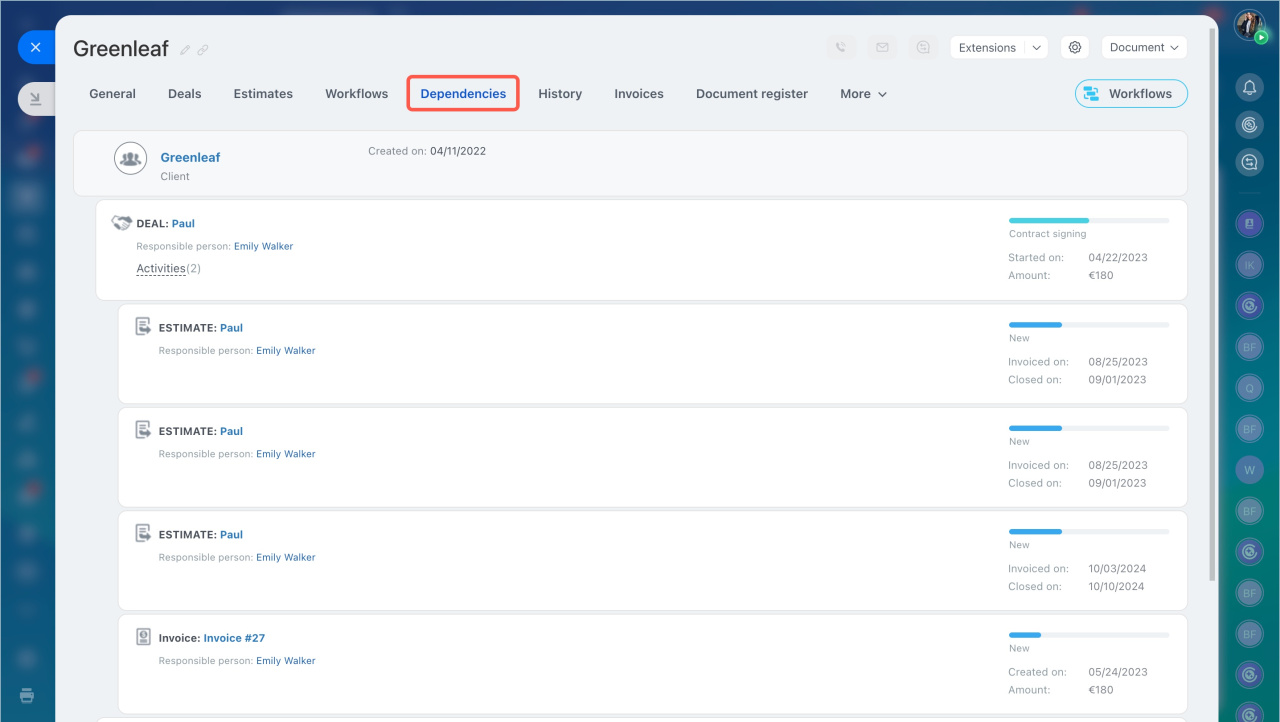This screenshot has height=722, width=1280.
Task: Open the IK avatar in right sidebar
Action: [x=1249, y=265]
